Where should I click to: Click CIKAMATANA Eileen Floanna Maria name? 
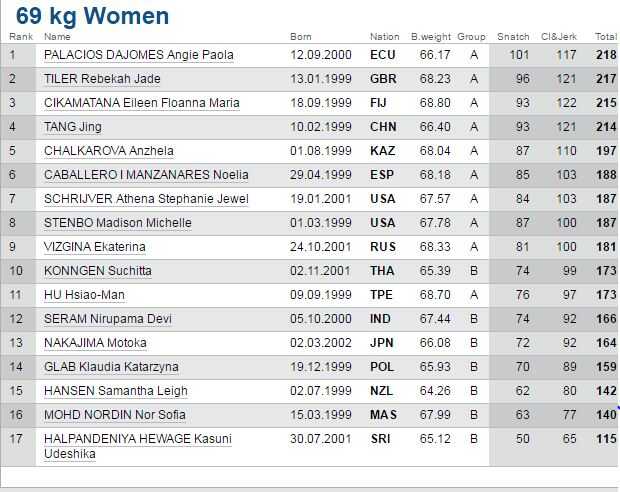pos(142,103)
